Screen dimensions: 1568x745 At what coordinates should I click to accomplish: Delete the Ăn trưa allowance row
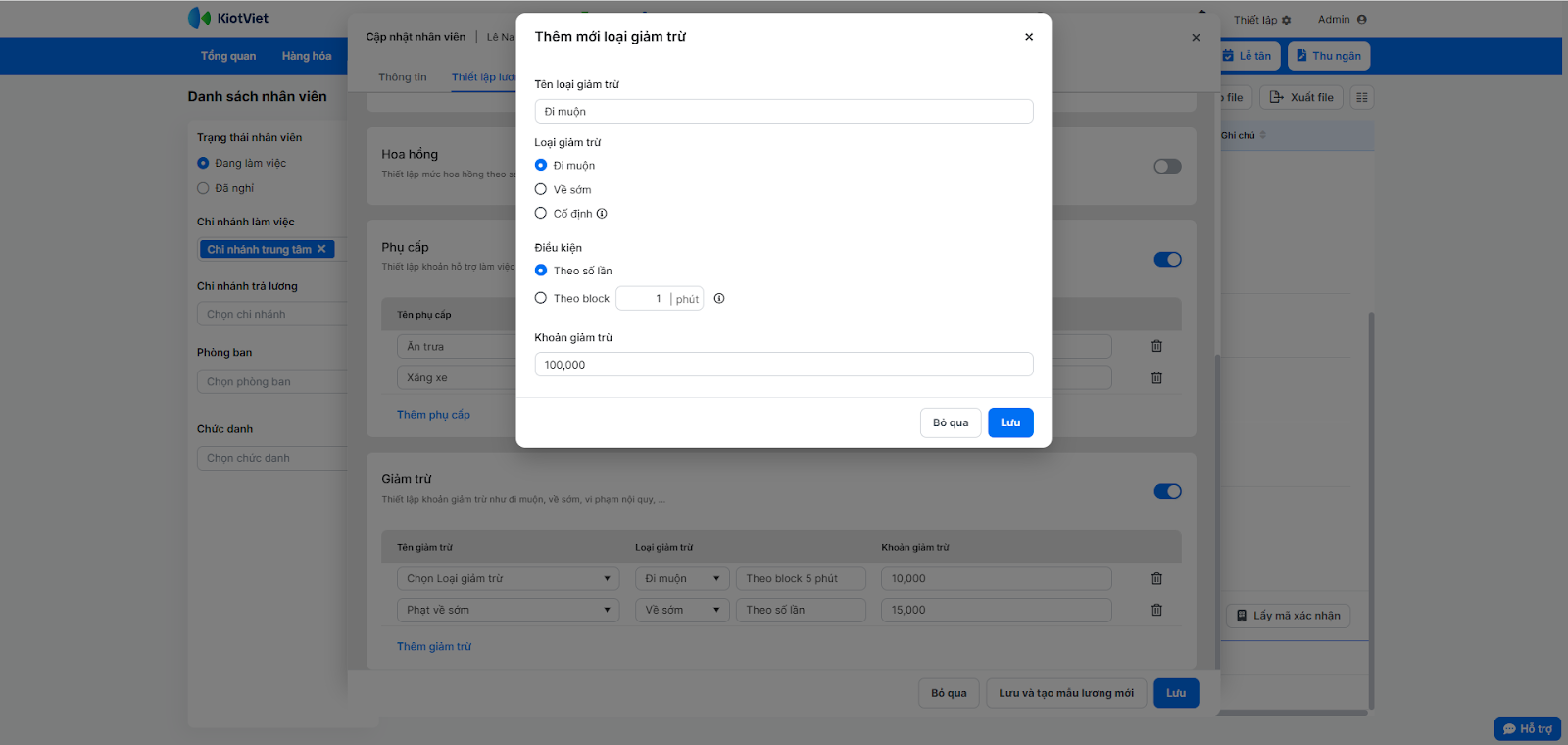[1156, 346]
